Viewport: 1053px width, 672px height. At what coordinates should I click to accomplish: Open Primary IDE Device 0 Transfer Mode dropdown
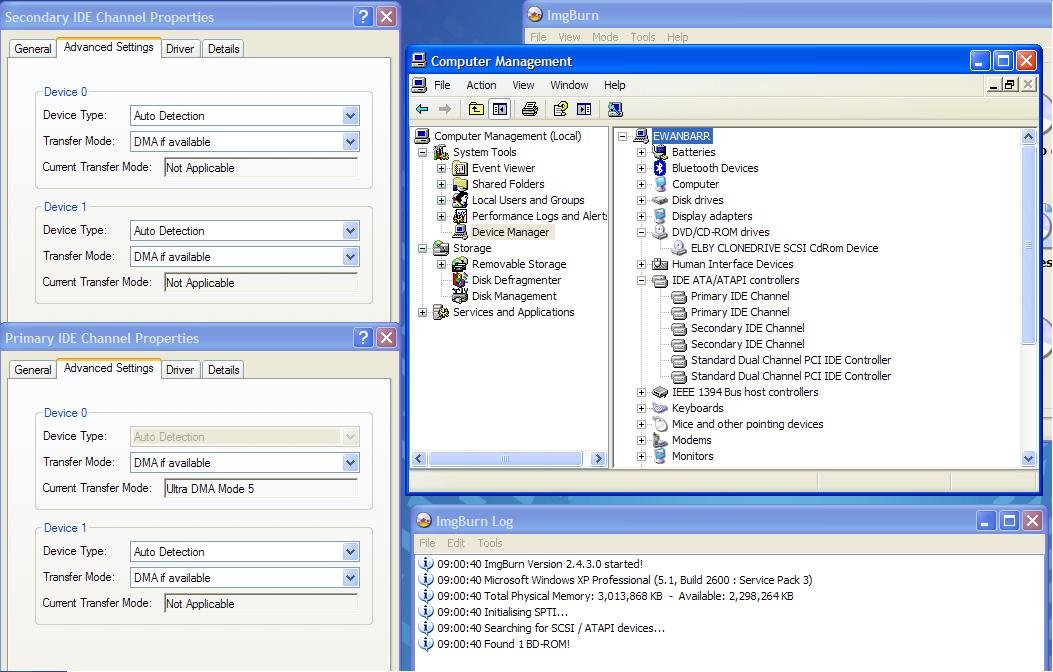point(351,463)
